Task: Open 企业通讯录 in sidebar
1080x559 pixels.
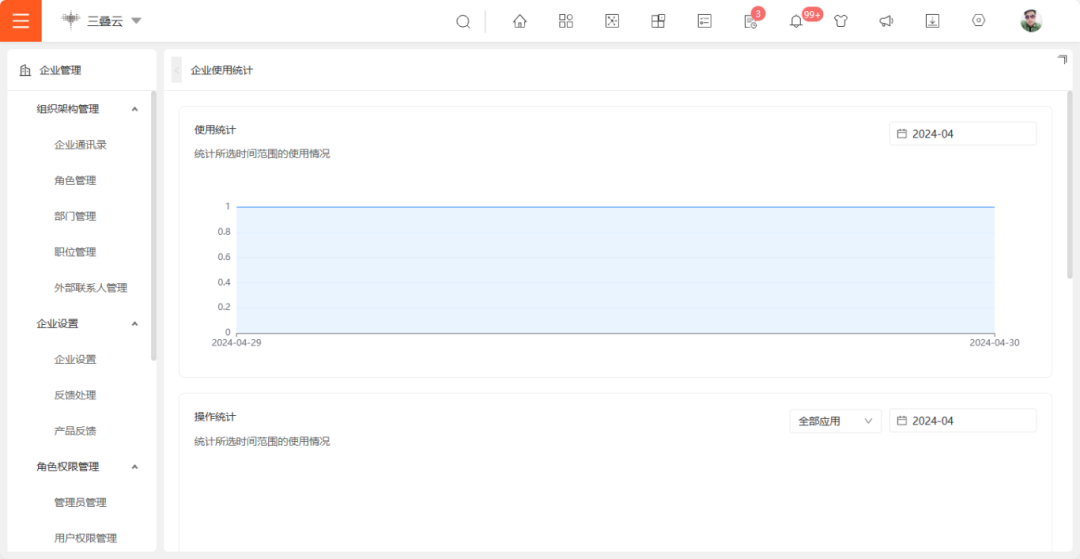Action: [81, 145]
